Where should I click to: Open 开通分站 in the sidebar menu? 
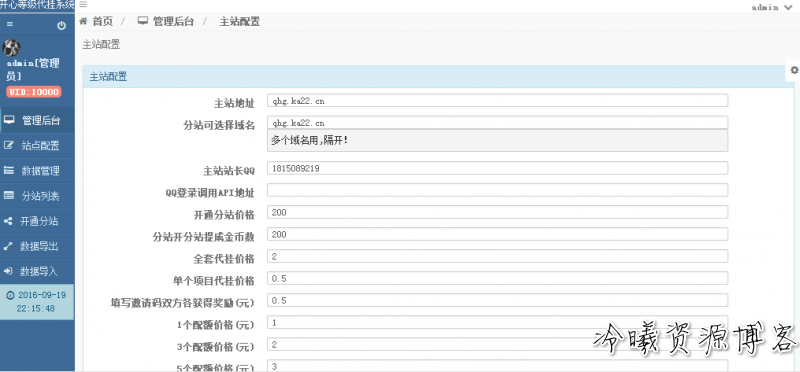click(37, 221)
